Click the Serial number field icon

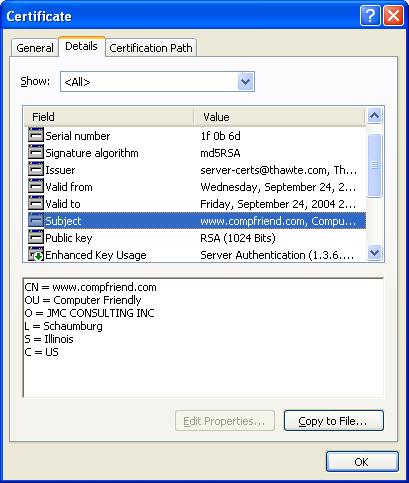pos(36,135)
